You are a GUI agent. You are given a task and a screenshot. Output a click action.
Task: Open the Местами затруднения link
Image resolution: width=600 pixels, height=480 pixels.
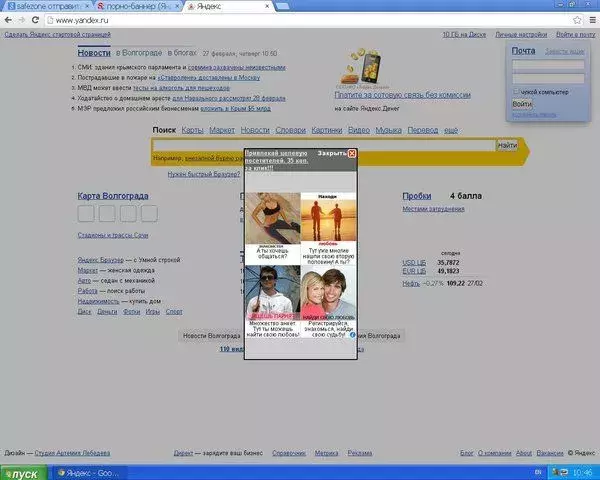point(433,209)
